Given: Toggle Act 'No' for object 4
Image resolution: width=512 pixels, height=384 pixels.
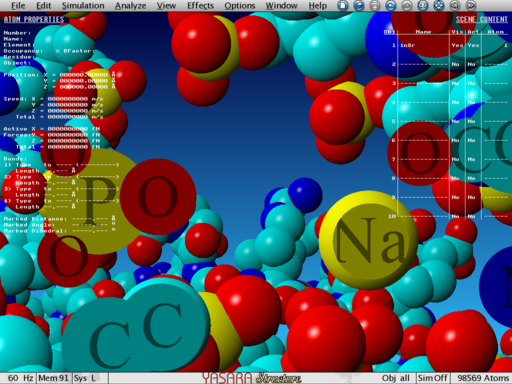Looking at the screenshot, I should click(471, 102).
